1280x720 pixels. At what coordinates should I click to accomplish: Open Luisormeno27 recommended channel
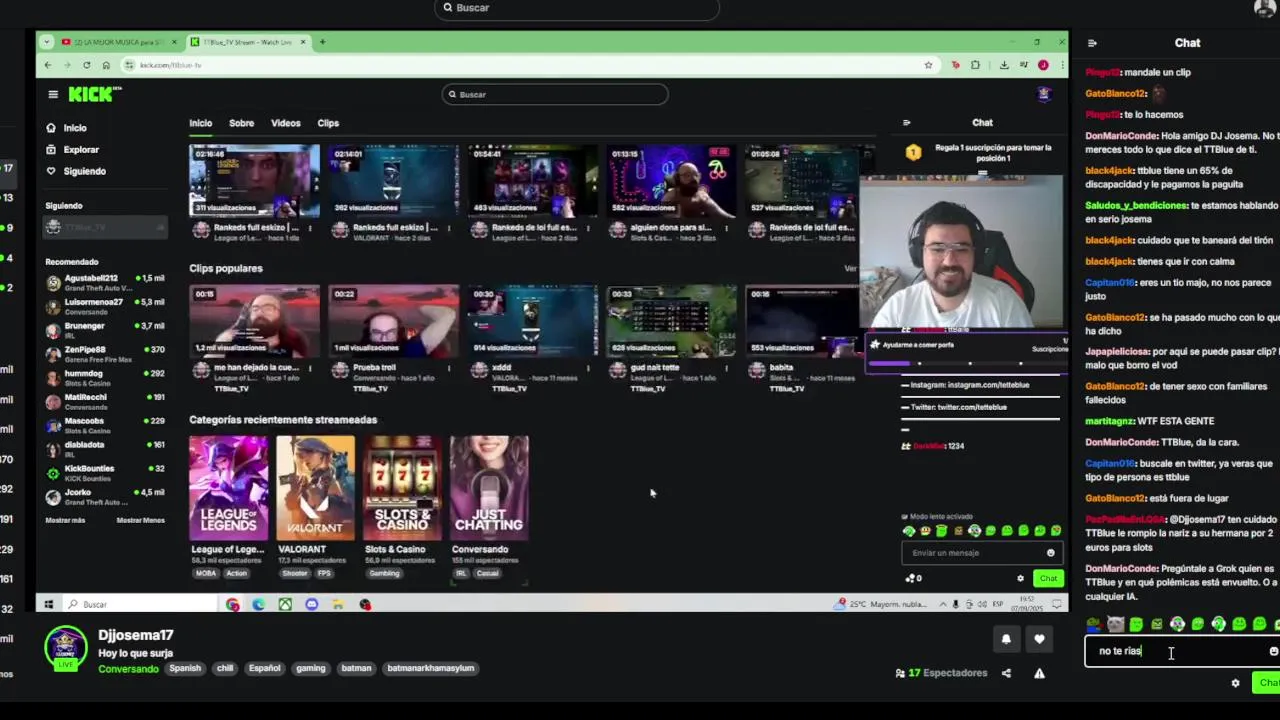pos(105,306)
